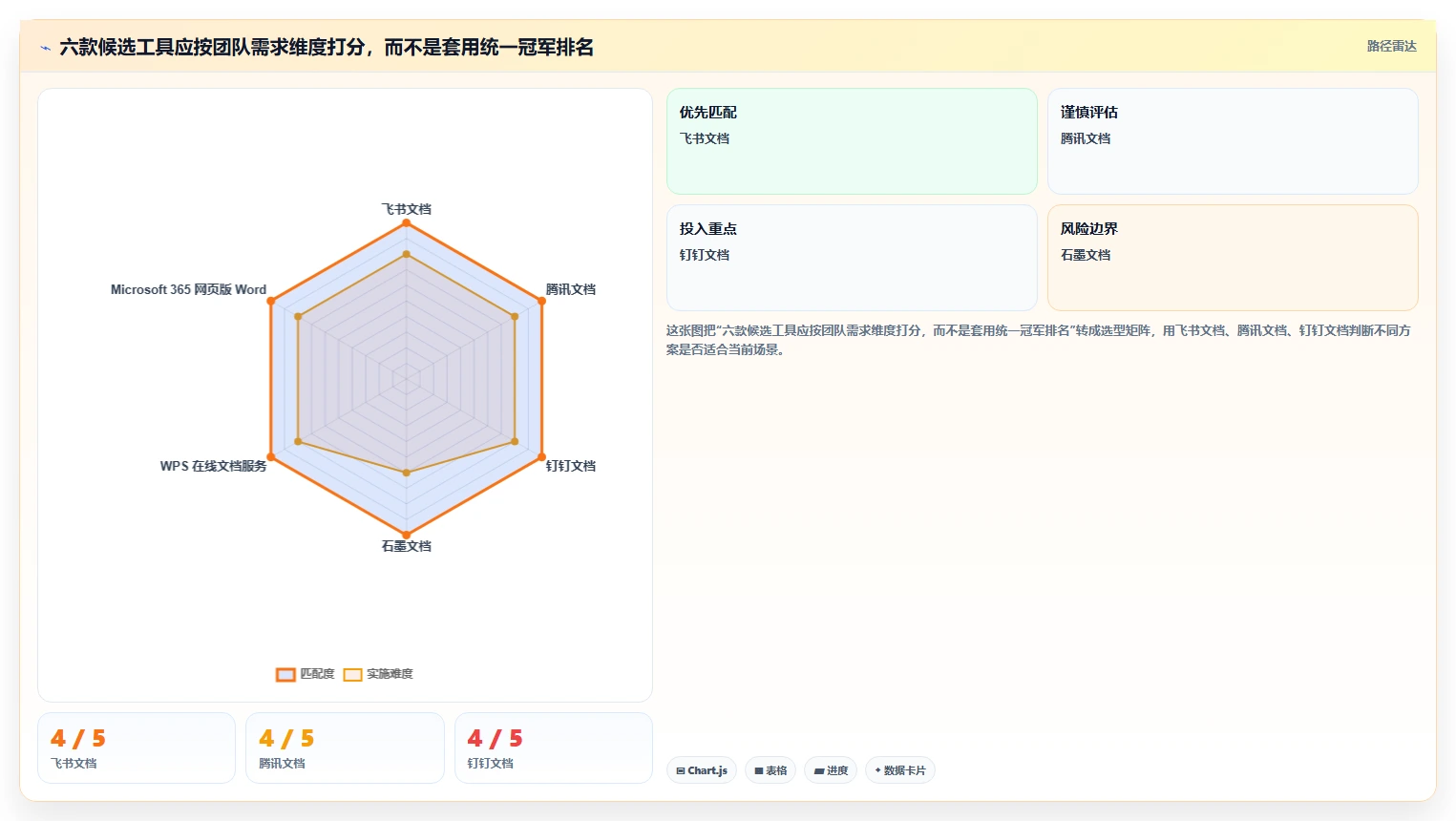Click the inner 实施难度 point on 腾讯文档 axis
This screenshot has height=821, width=1456.
click(515, 316)
